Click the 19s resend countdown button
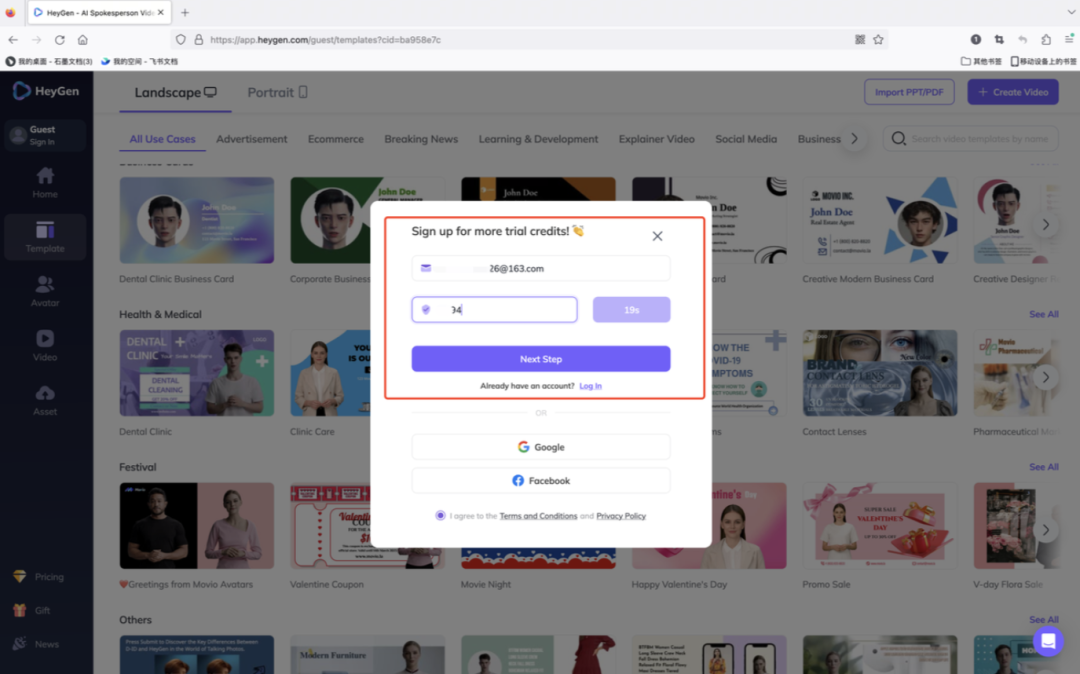Image resolution: width=1080 pixels, height=674 pixels. click(632, 310)
